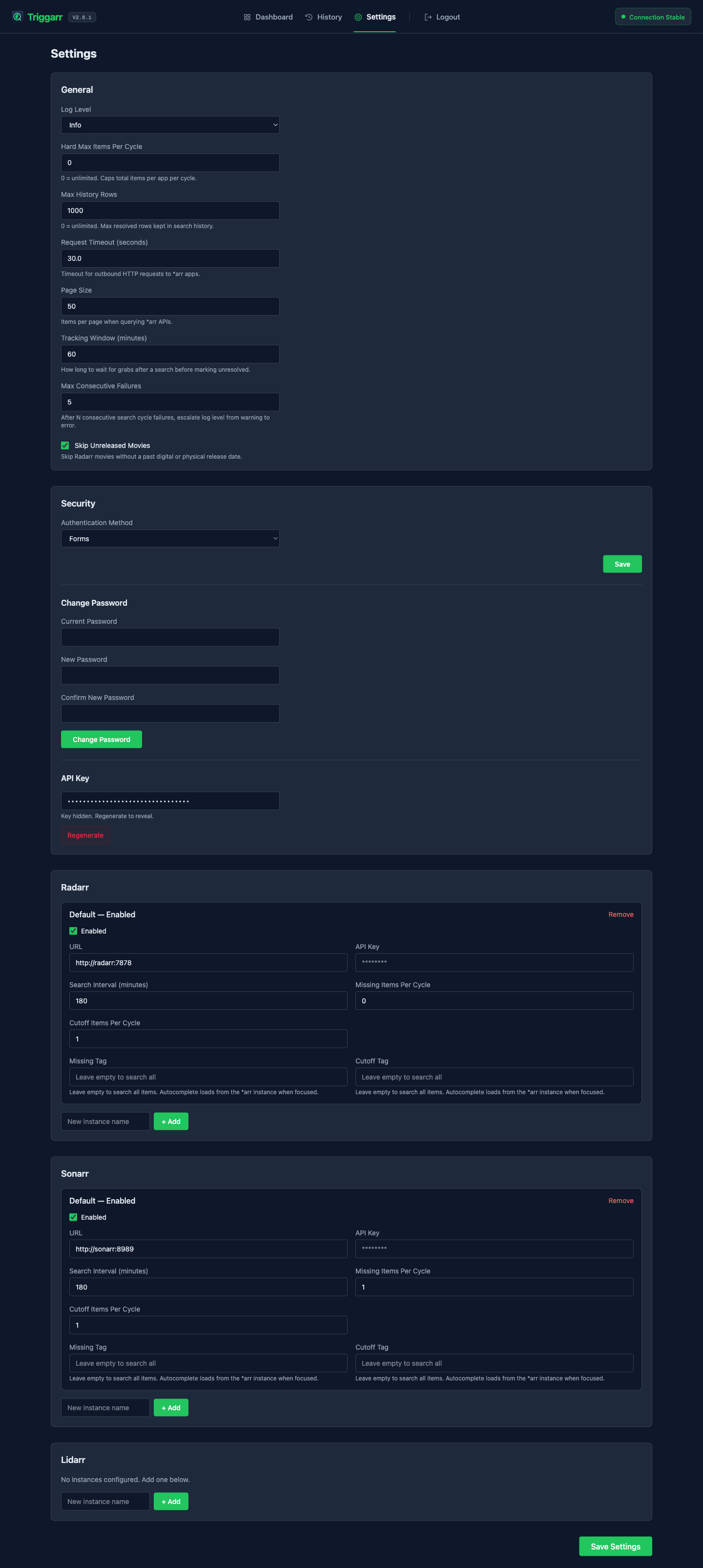Remove the Radarr Default instance
Viewport: 703px width, 1568px height.
click(x=621, y=914)
